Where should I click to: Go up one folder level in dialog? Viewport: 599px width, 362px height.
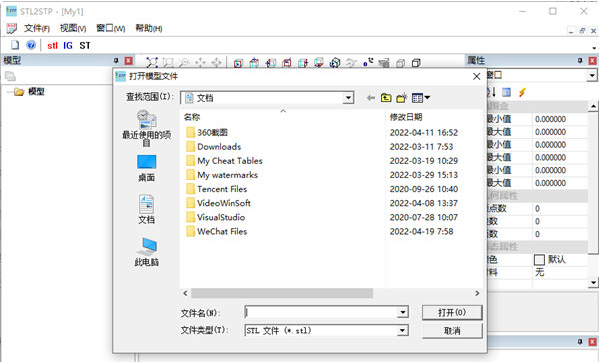click(x=386, y=98)
